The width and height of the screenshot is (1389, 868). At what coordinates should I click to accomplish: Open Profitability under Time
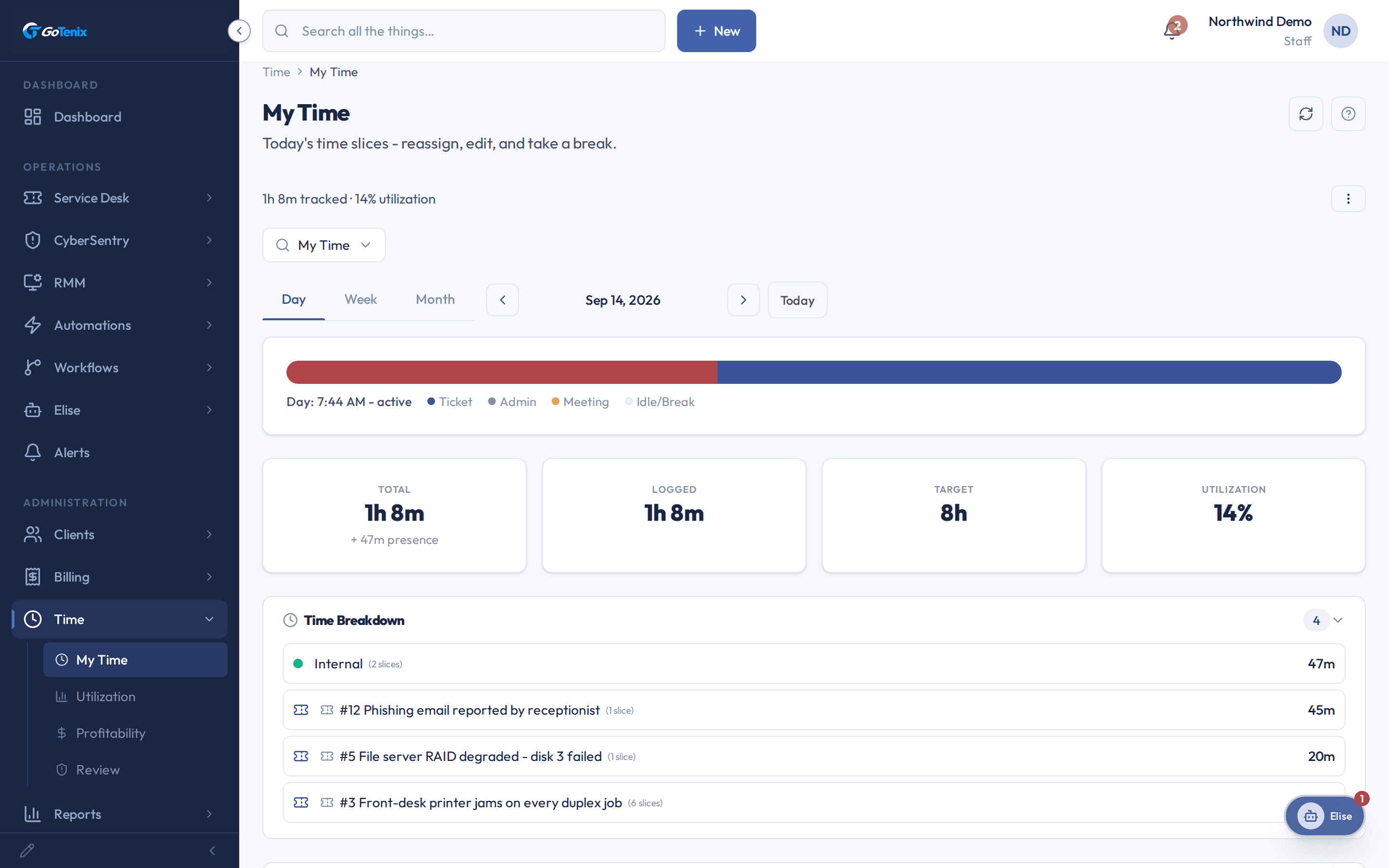tap(136, 733)
